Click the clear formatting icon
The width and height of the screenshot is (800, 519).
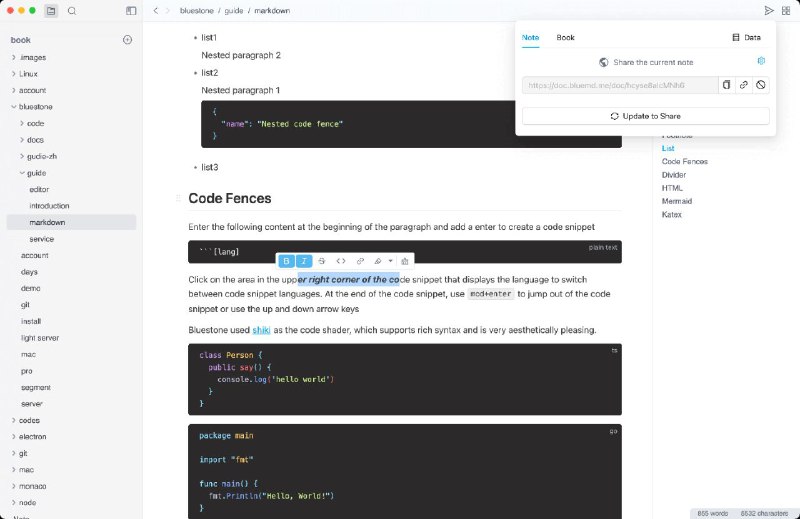(405, 261)
